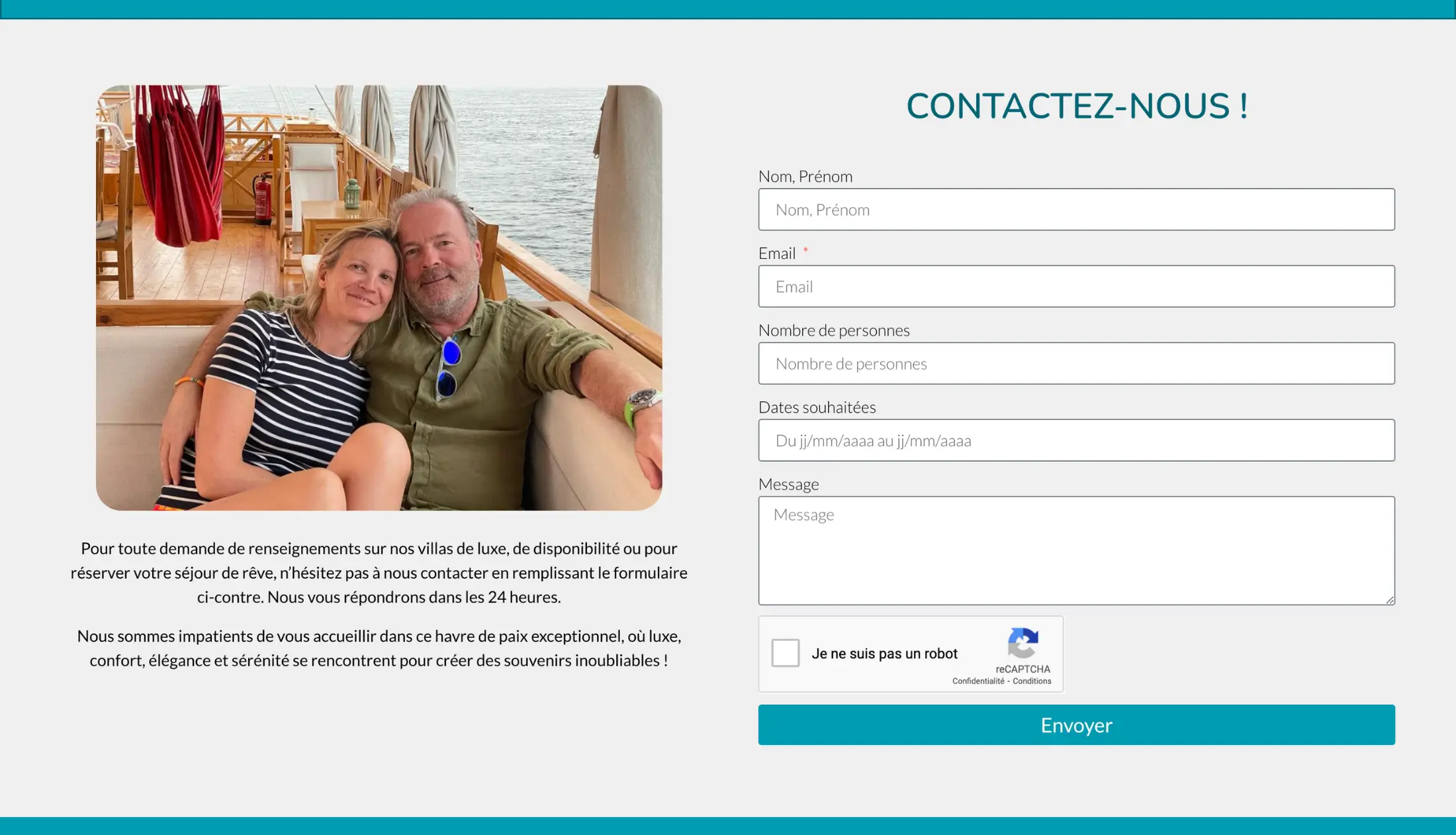Click the Envoyer submit button
1456x835 pixels.
[1076, 725]
